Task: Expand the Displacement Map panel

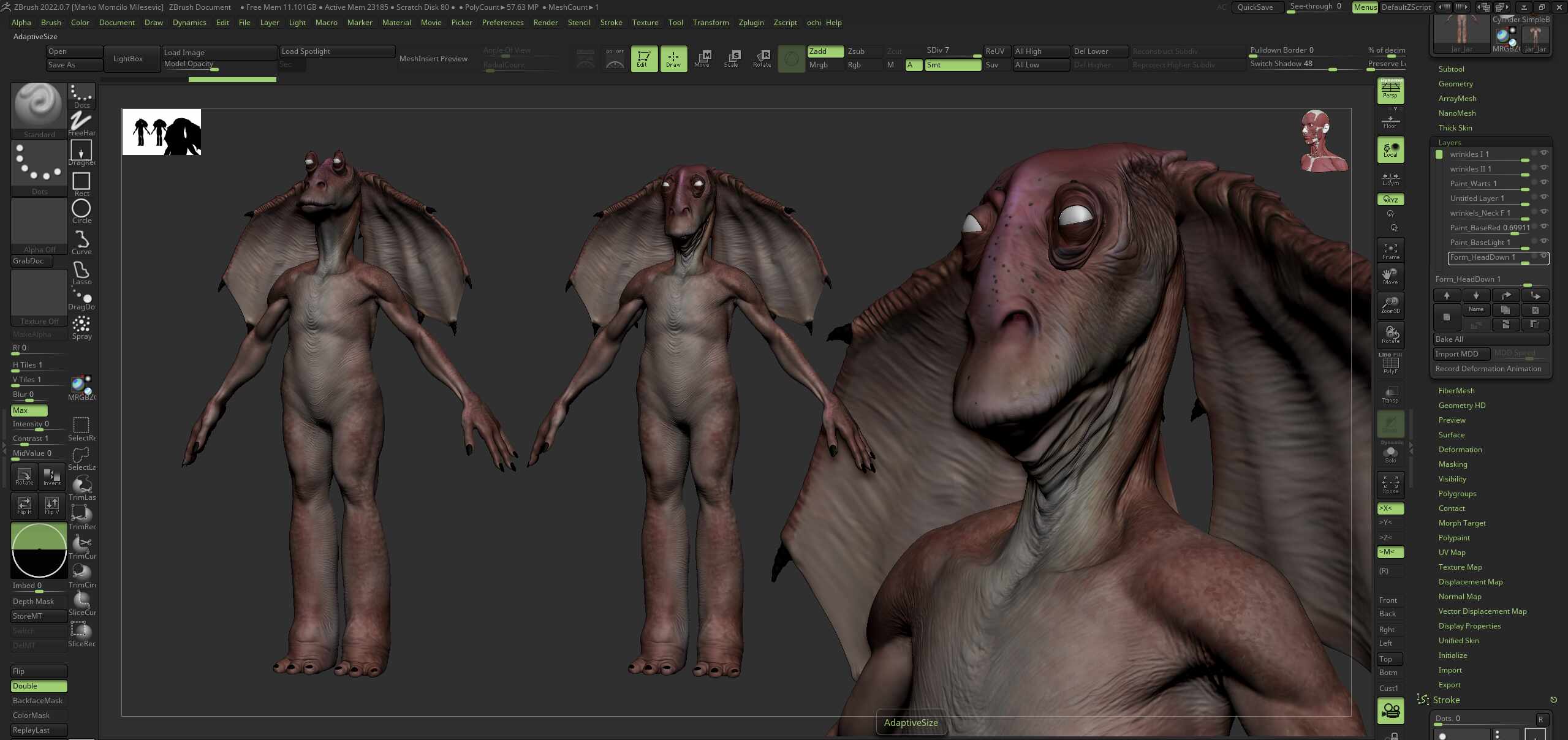Action: [x=1470, y=581]
